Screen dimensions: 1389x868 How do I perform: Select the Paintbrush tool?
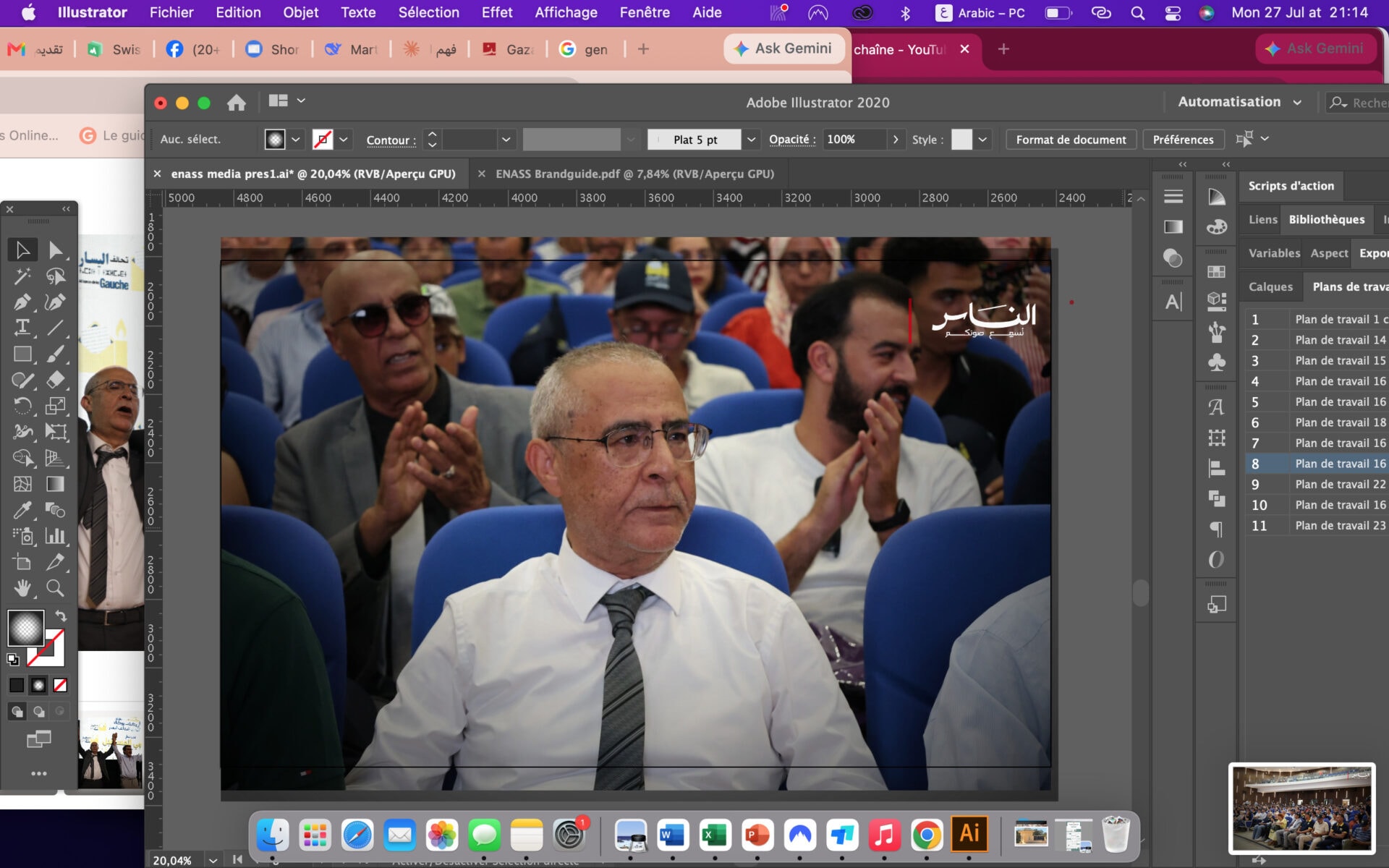[55, 354]
